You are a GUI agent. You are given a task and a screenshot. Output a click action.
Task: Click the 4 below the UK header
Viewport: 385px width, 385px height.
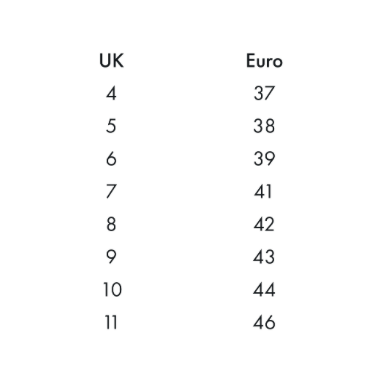coord(111,93)
